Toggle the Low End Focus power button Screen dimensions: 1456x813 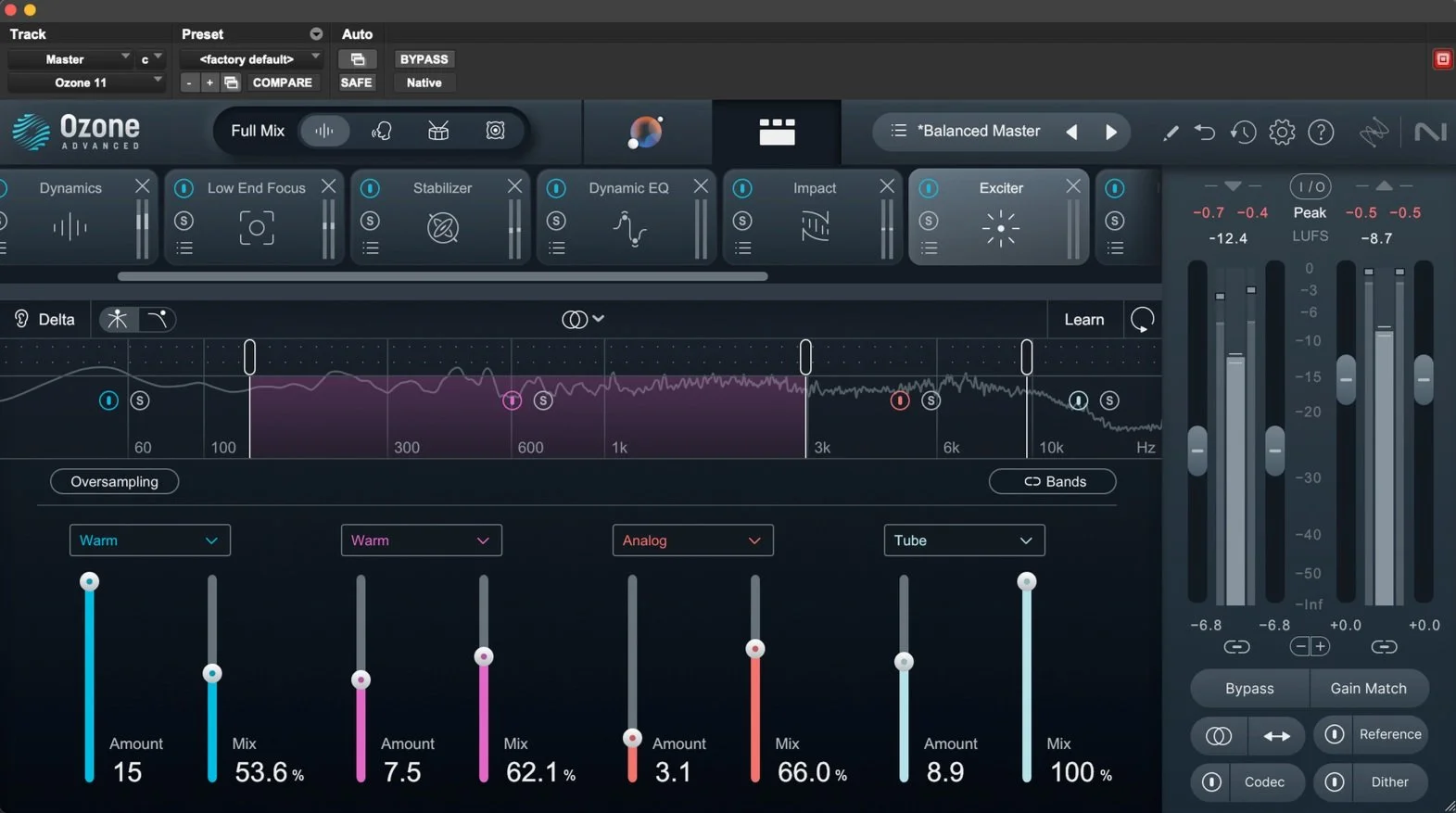point(184,188)
